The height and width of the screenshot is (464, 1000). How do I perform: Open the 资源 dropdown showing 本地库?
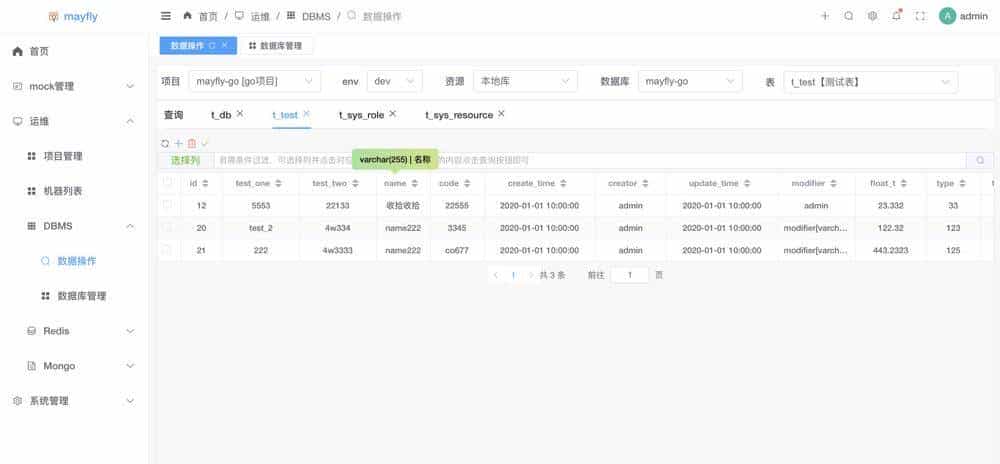(526, 82)
